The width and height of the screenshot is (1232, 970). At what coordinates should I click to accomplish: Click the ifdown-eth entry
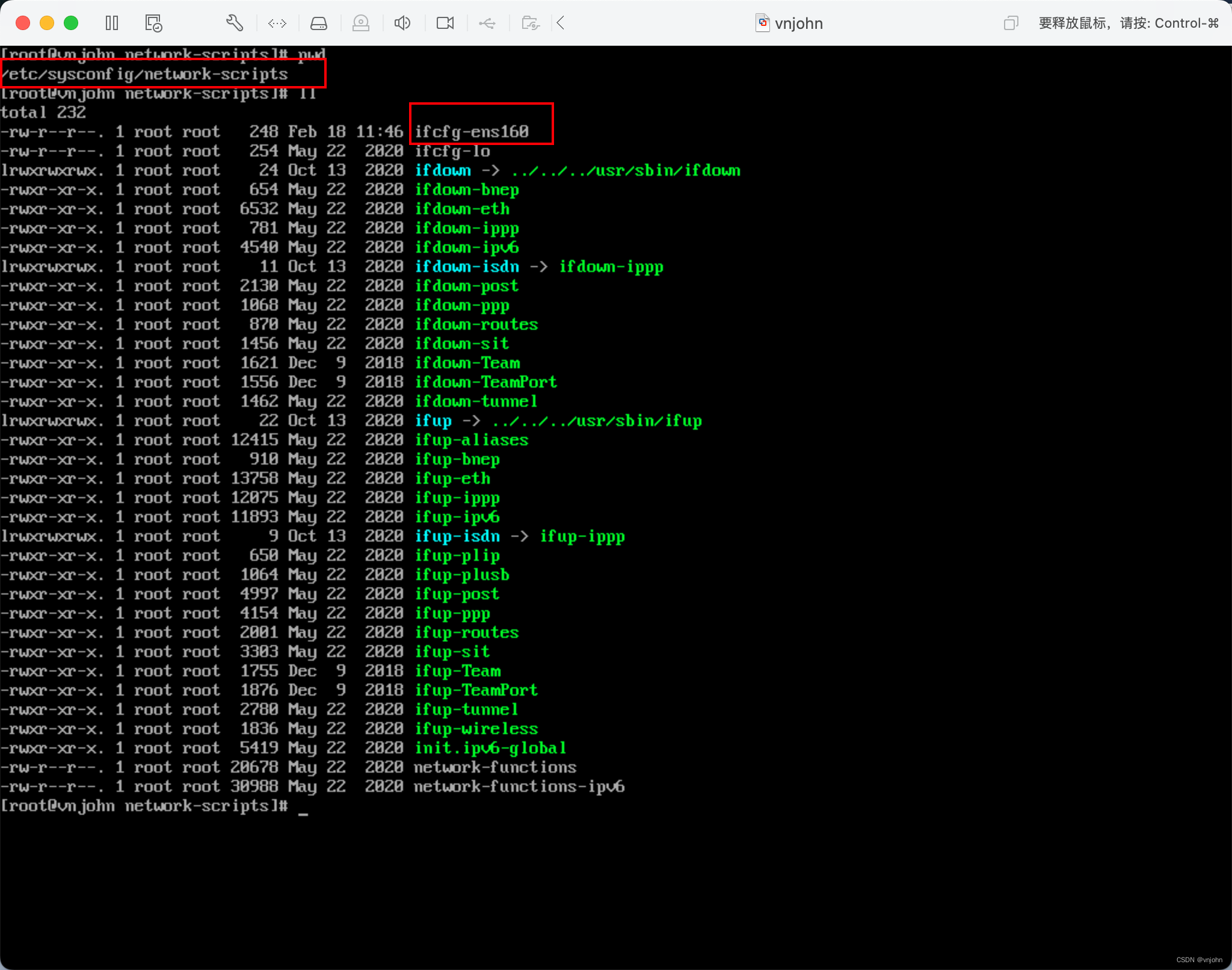pos(462,209)
